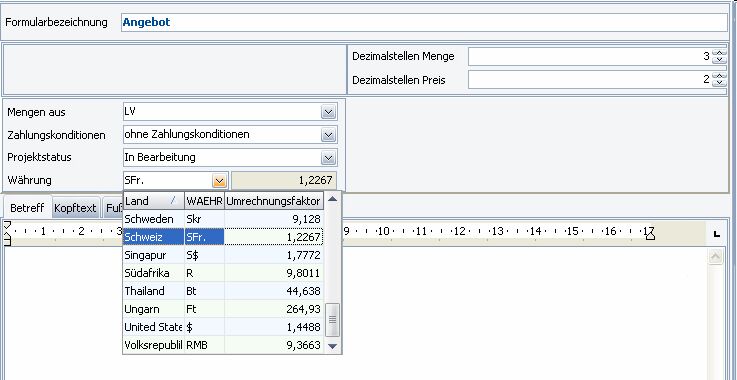Image resolution: width=737 pixels, height=380 pixels.
Task: Click the right indent marker on ruler
Action: pos(650,234)
